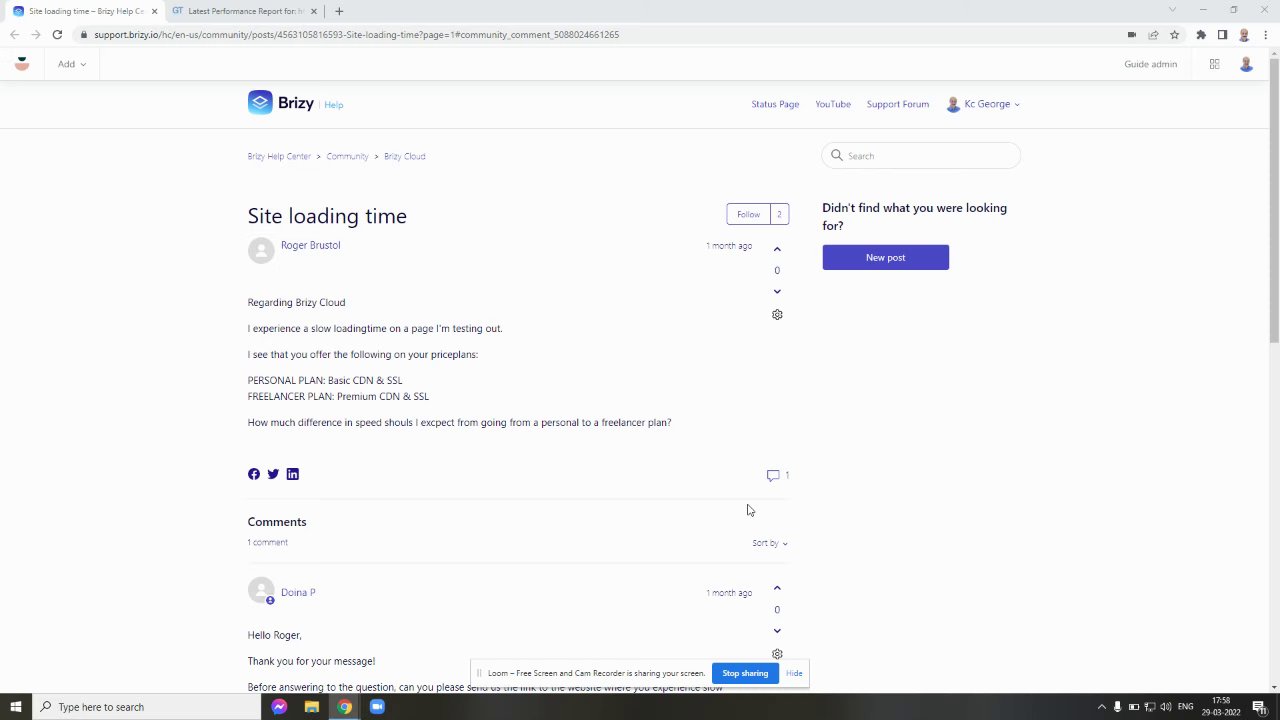This screenshot has height=720, width=1280.
Task: Open Roger Brustol's profile link
Action: click(310, 245)
